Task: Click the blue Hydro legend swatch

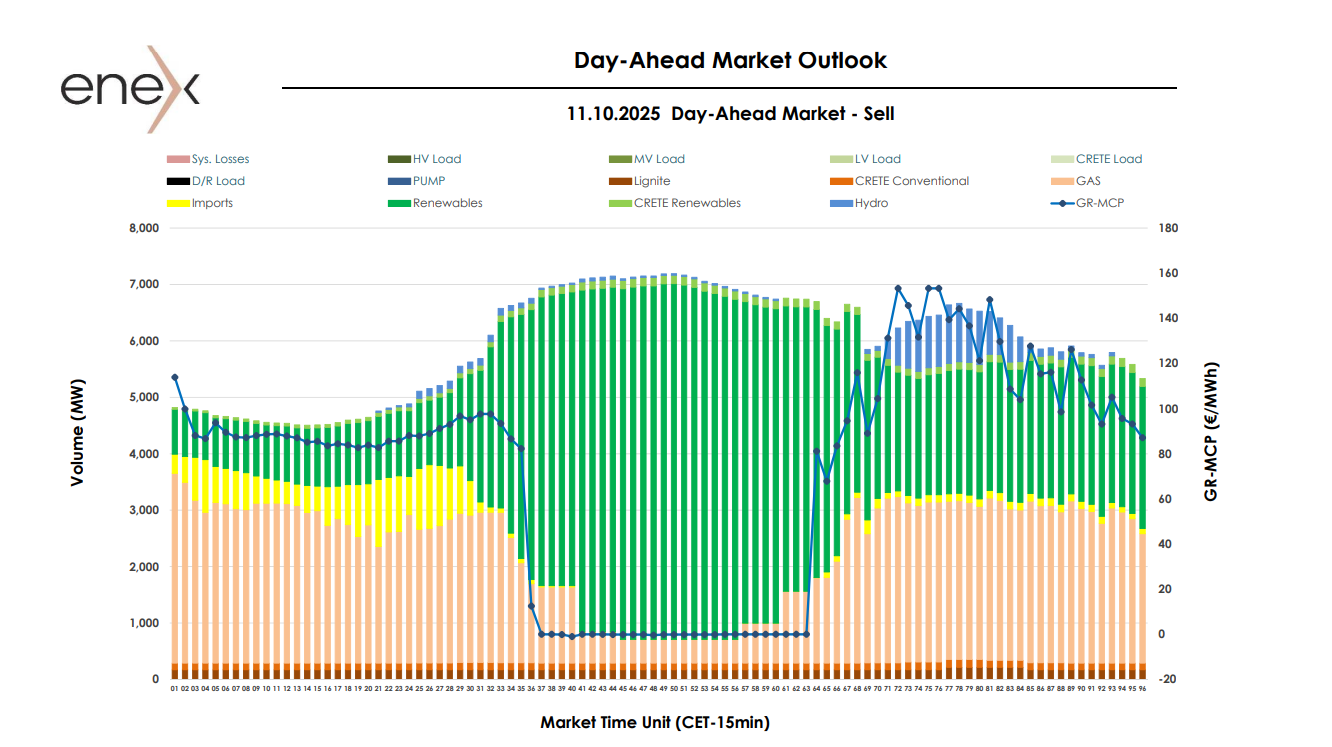Action: 841,203
